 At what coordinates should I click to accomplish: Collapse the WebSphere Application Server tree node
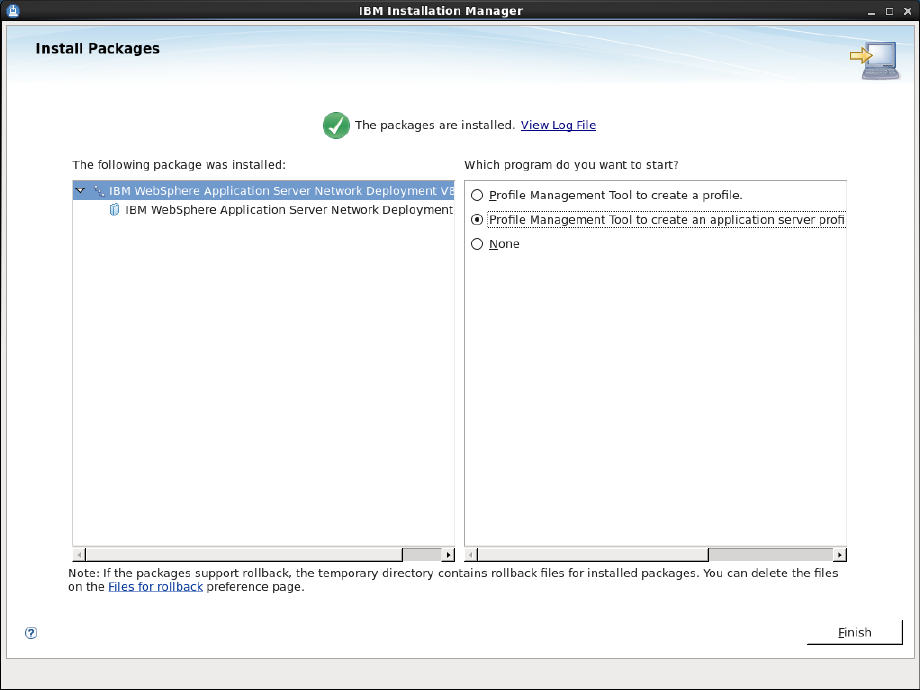[x=80, y=191]
